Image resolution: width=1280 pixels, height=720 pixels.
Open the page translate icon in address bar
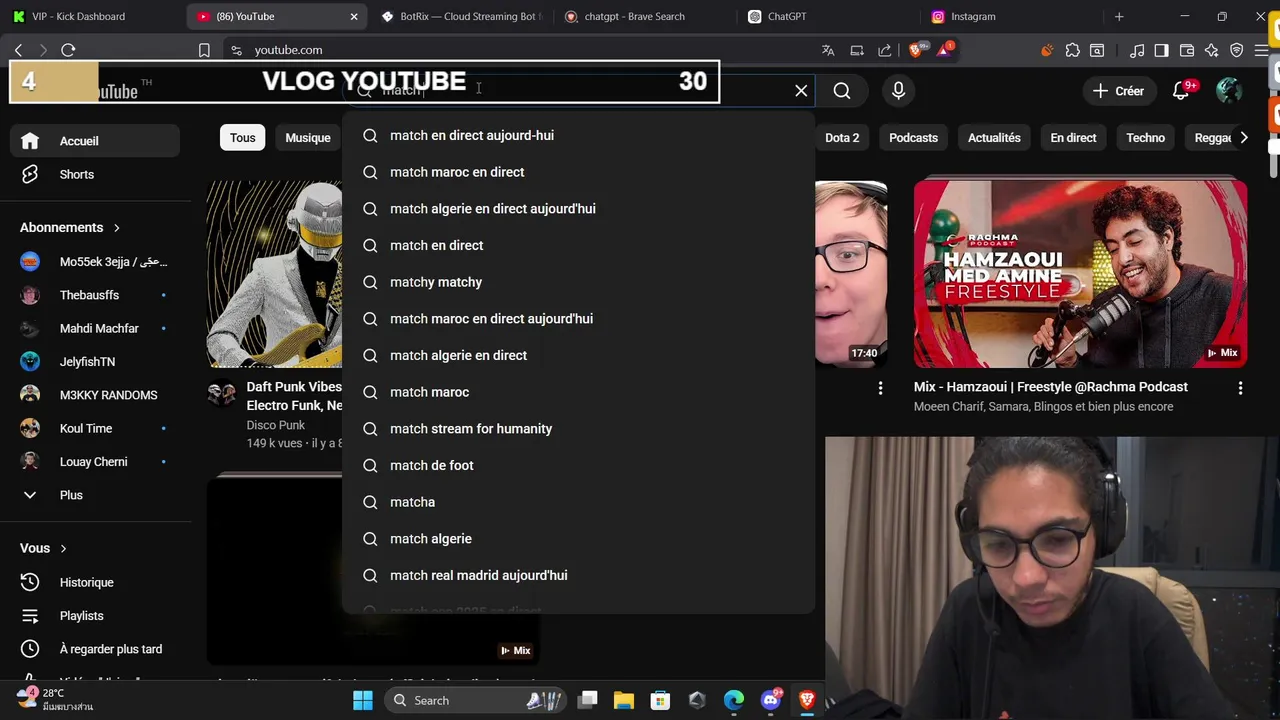[828, 50]
